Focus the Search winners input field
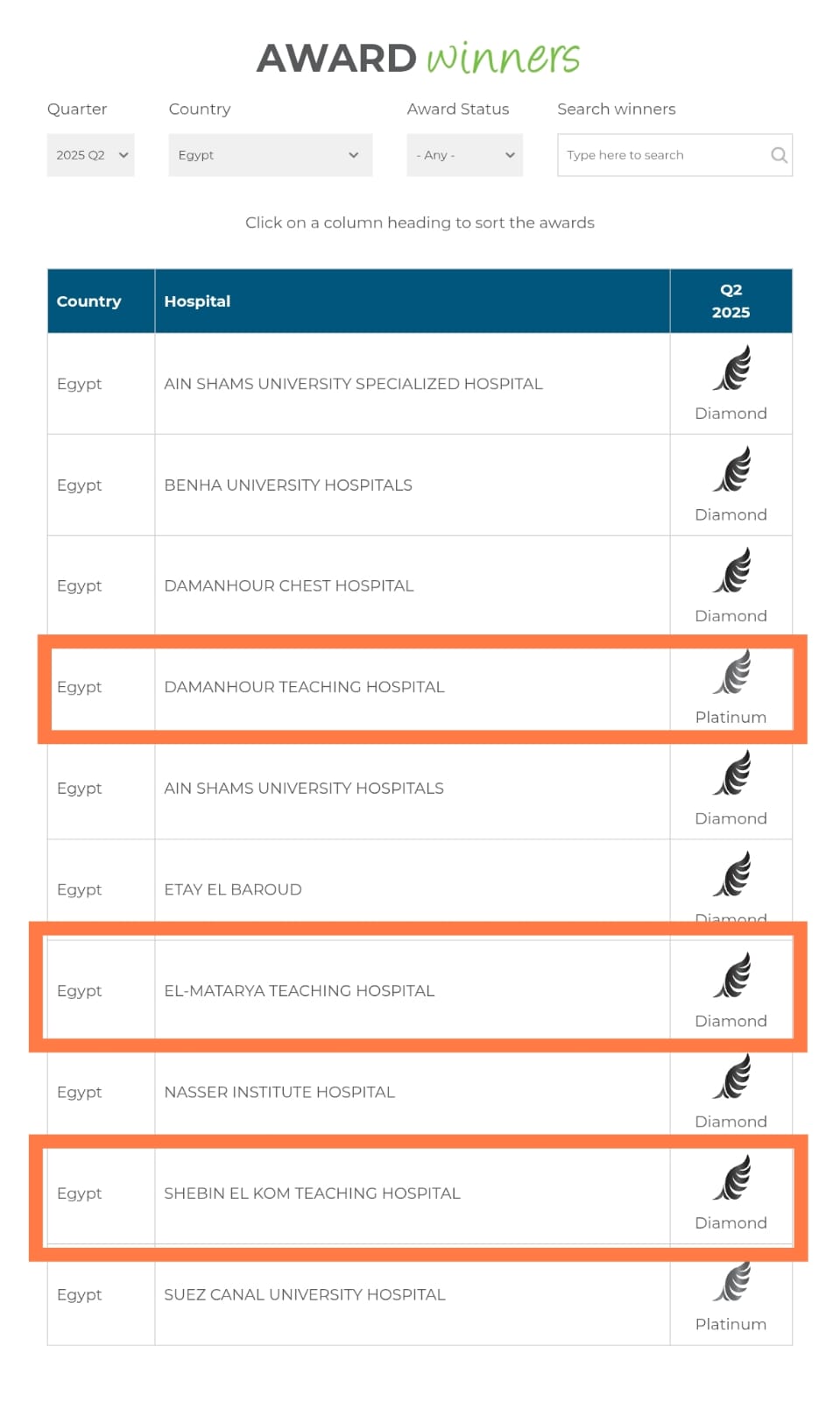This screenshot has height=1402, width=840. pyautogui.click(x=674, y=155)
